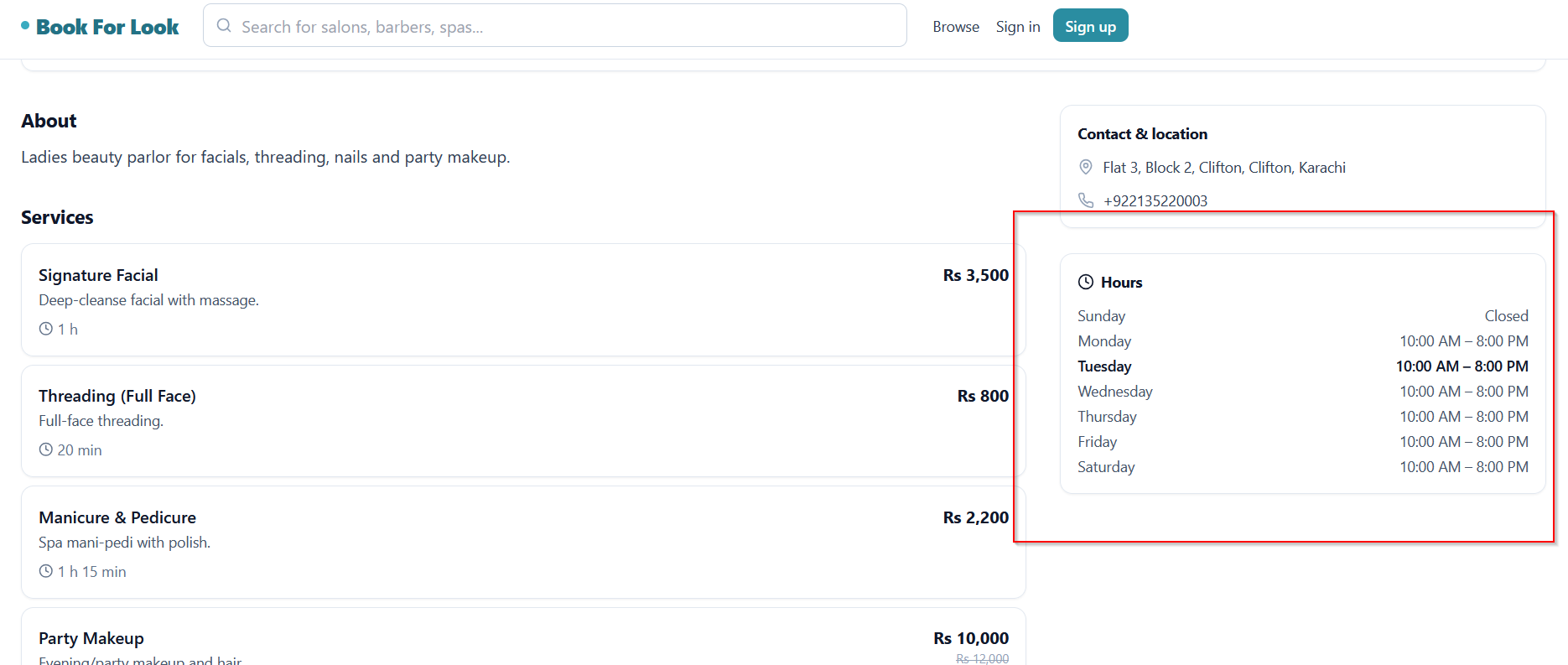
Task: Select the address Flat 3, Block 2, Clifton
Action: click(x=1224, y=168)
